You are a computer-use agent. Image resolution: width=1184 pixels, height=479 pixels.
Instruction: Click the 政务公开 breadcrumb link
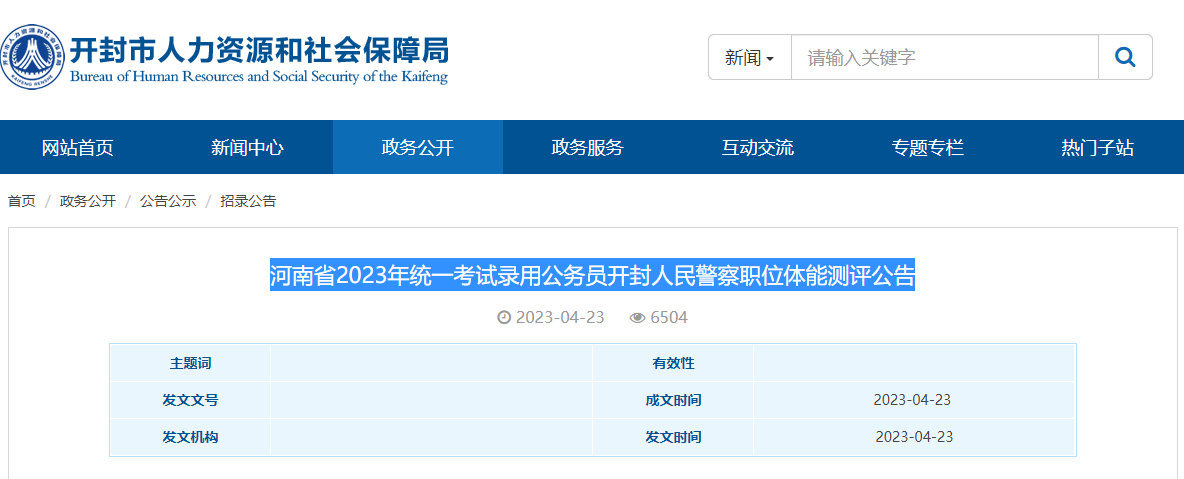(88, 201)
